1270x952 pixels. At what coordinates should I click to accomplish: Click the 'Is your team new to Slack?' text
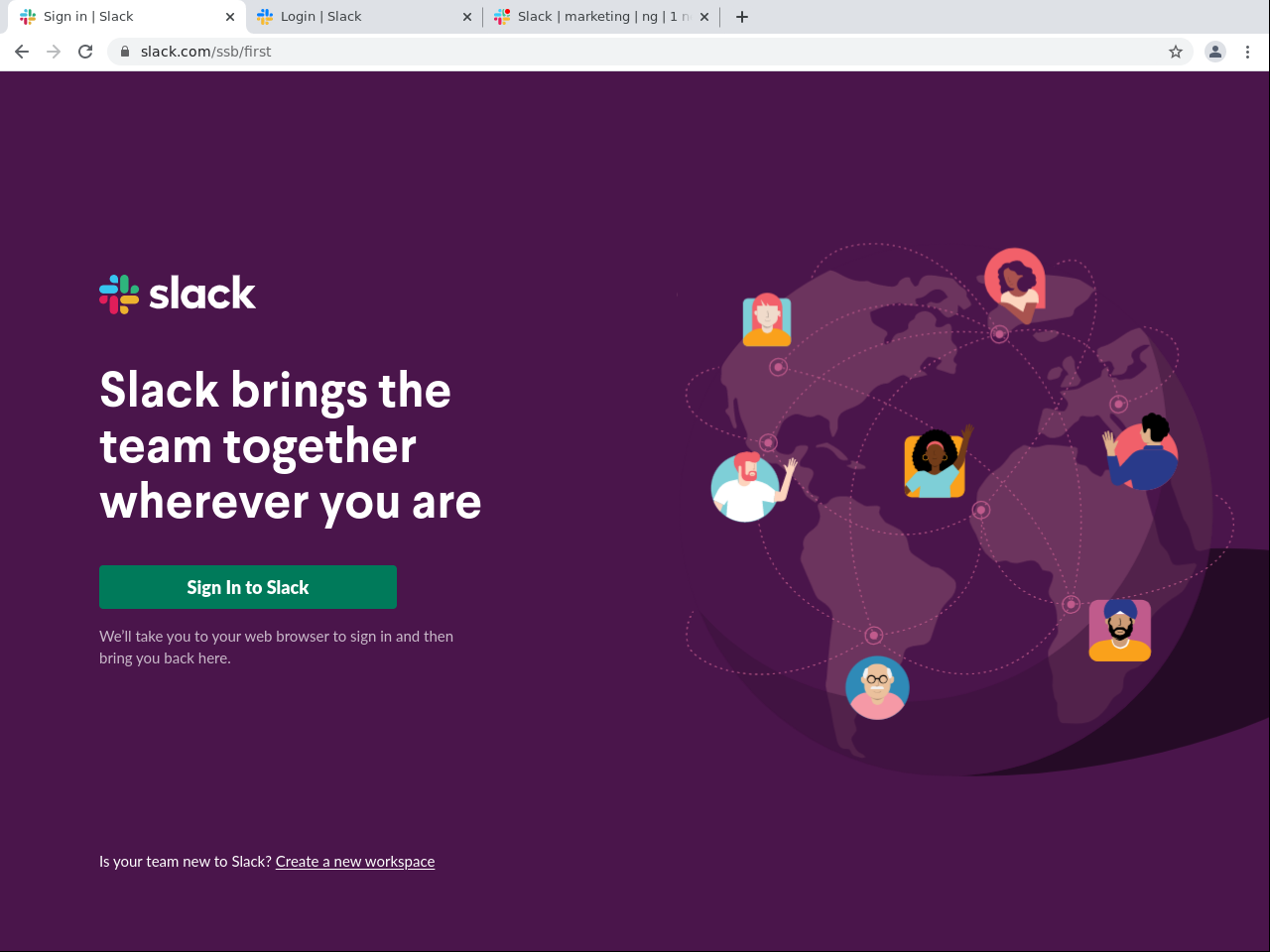pyautogui.click(x=186, y=862)
